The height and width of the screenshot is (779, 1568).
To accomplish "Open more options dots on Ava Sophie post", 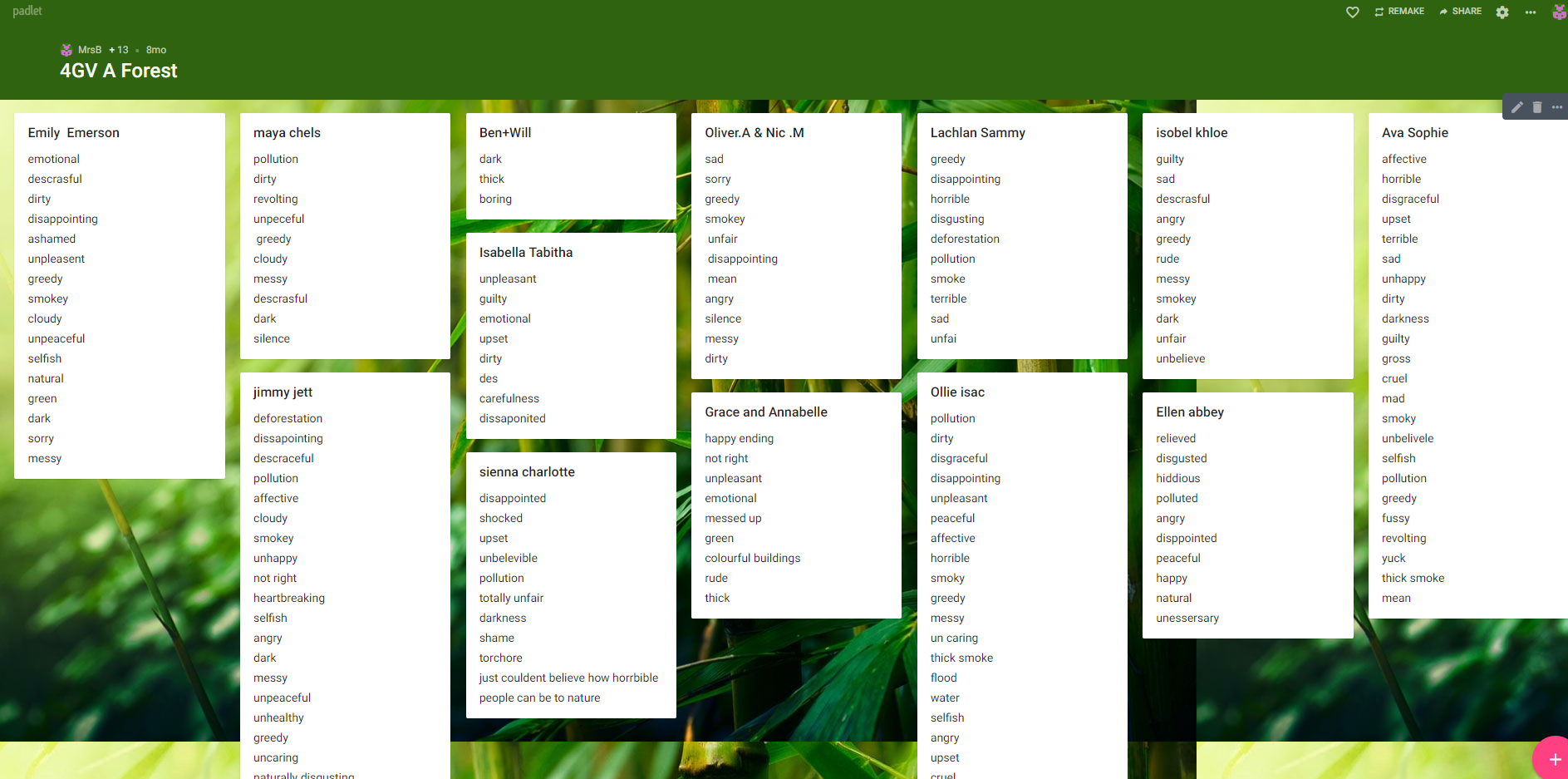I will (1557, 107).
